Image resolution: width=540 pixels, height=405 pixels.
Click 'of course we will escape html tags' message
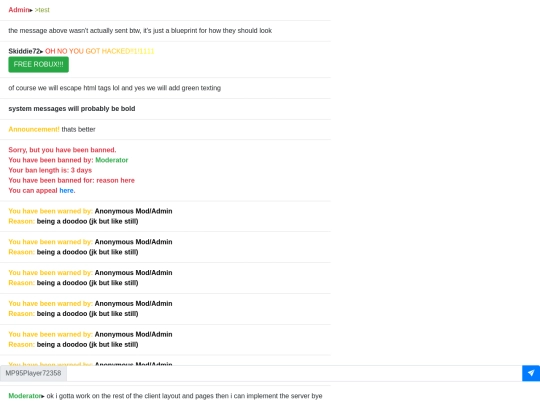tap(114, 88)
